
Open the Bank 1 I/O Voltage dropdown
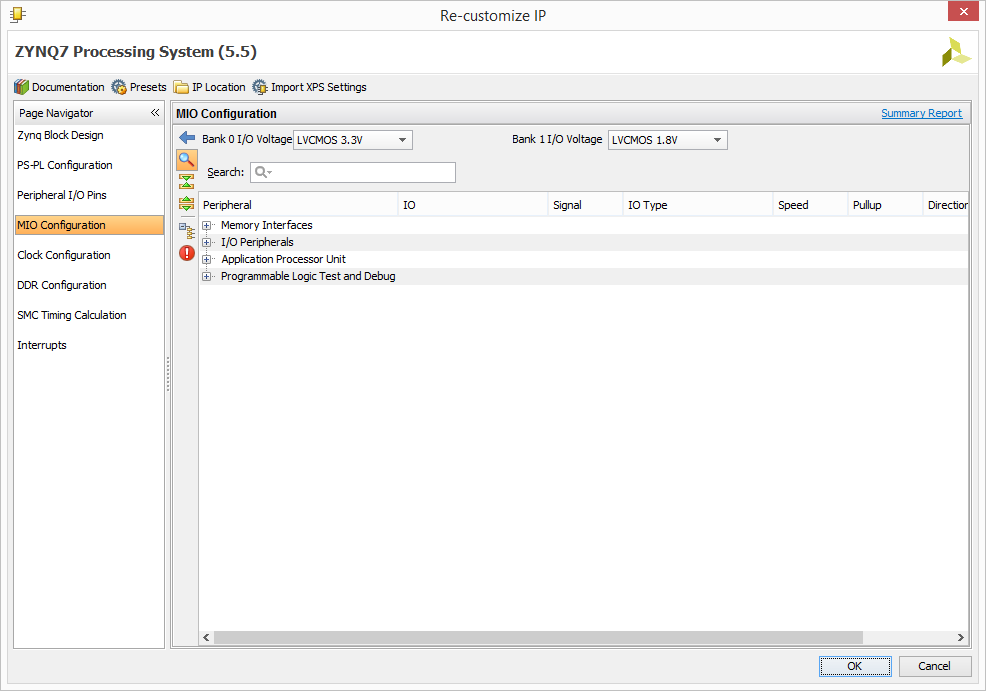(668, 140)
